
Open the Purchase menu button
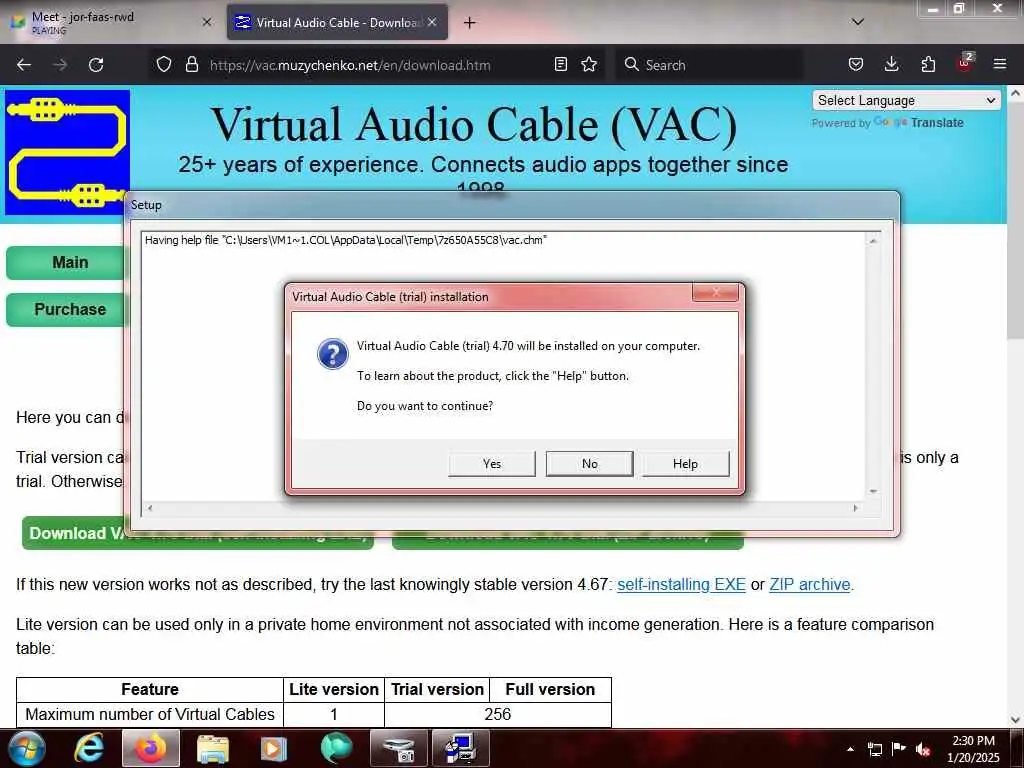pyautogui.click(x=65, y=310)
